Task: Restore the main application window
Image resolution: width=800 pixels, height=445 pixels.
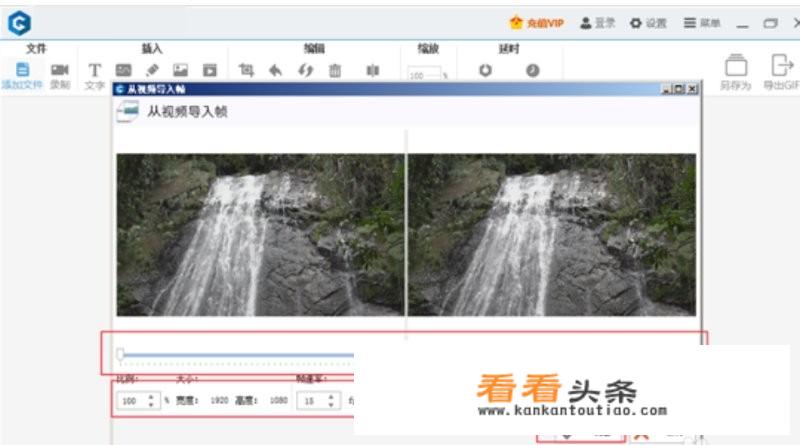Action: tap(770, 23)
